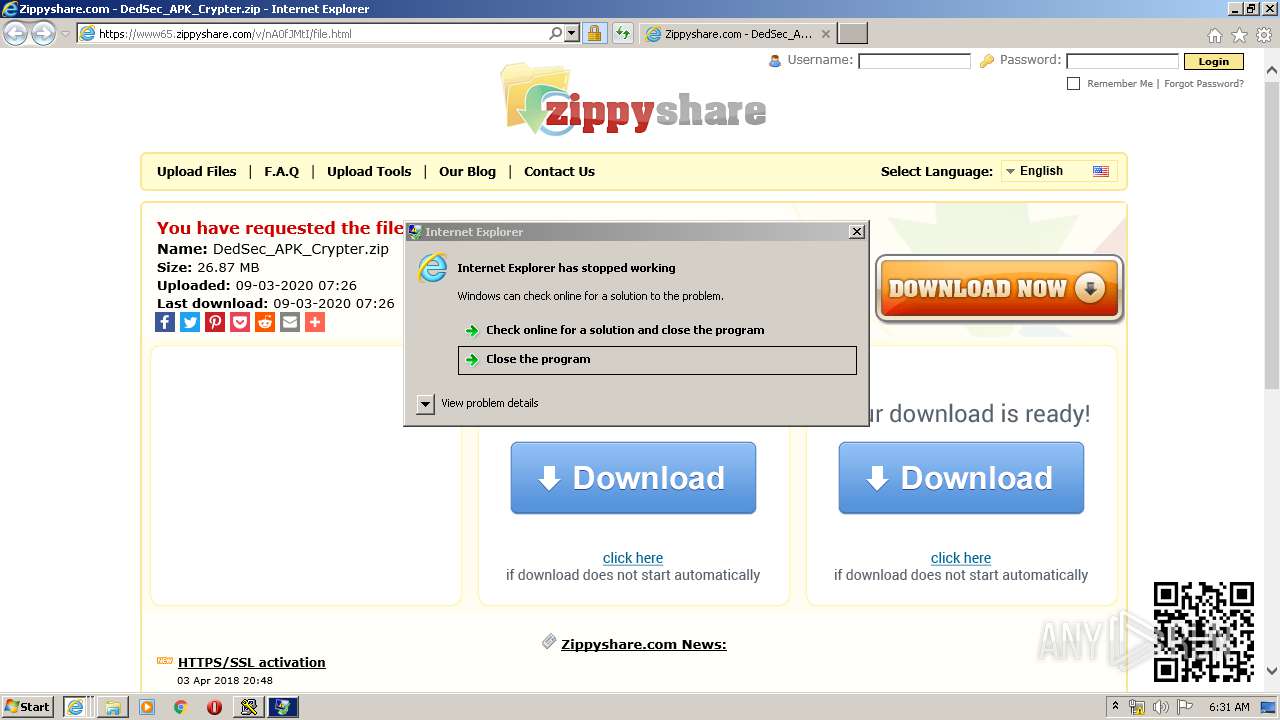Open the HTTPS/SSL activation news link
1280x720 pixels.
[252, 662]
